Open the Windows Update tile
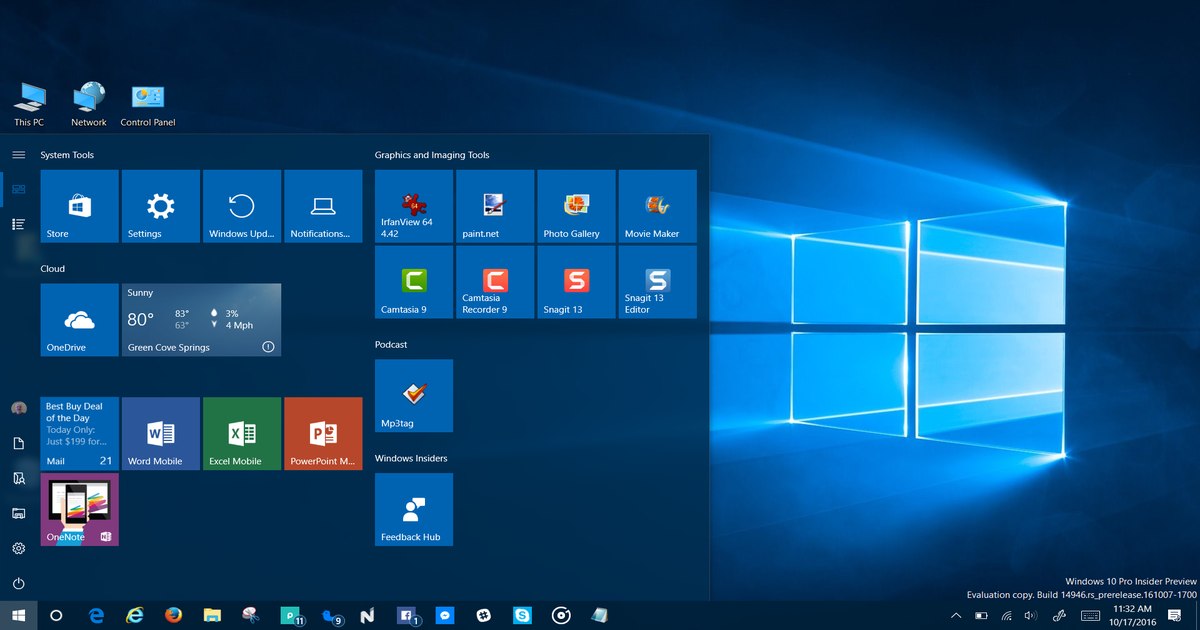 tap(242, 206)
